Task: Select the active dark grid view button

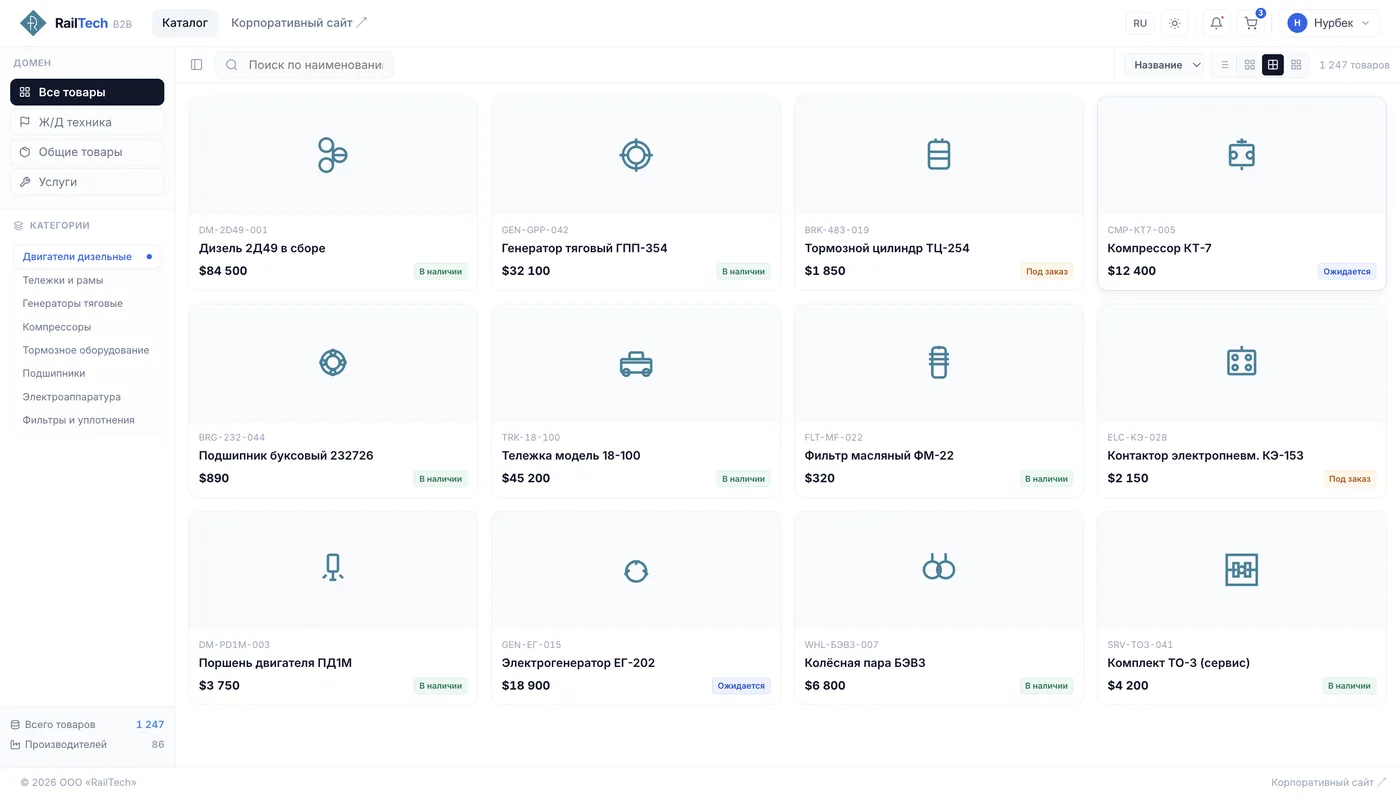Action: click(1272, 65)
